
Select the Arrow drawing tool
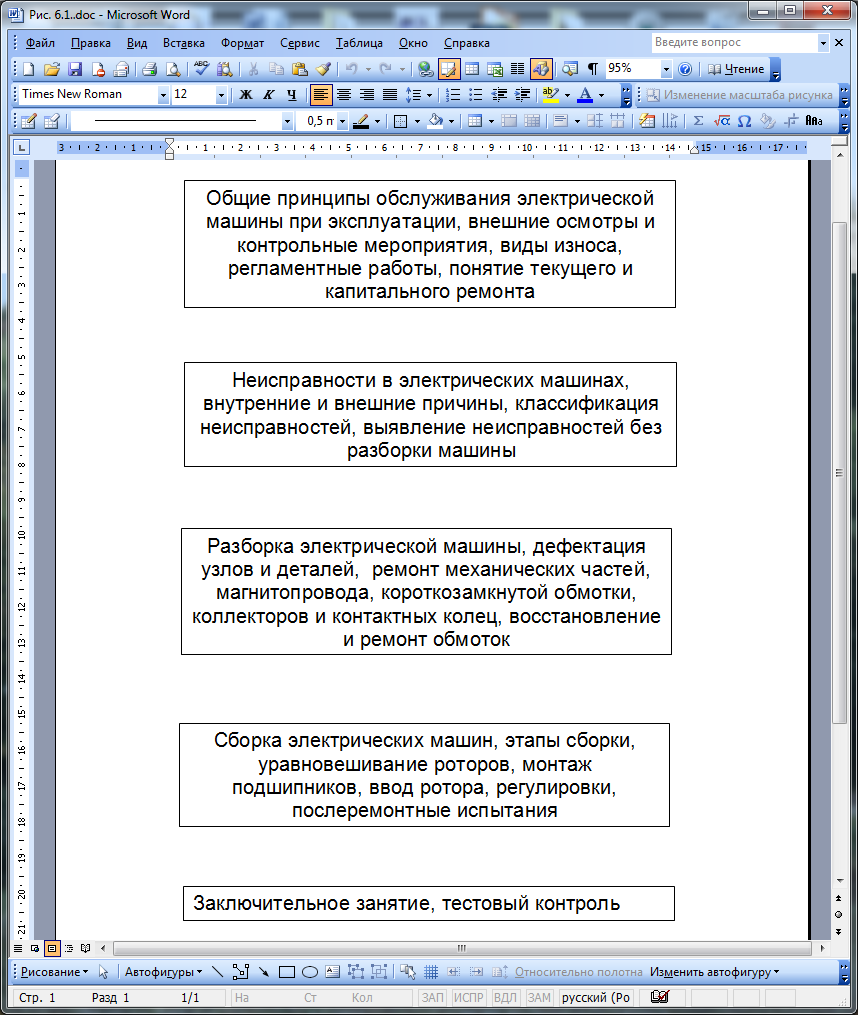[264, 972]
